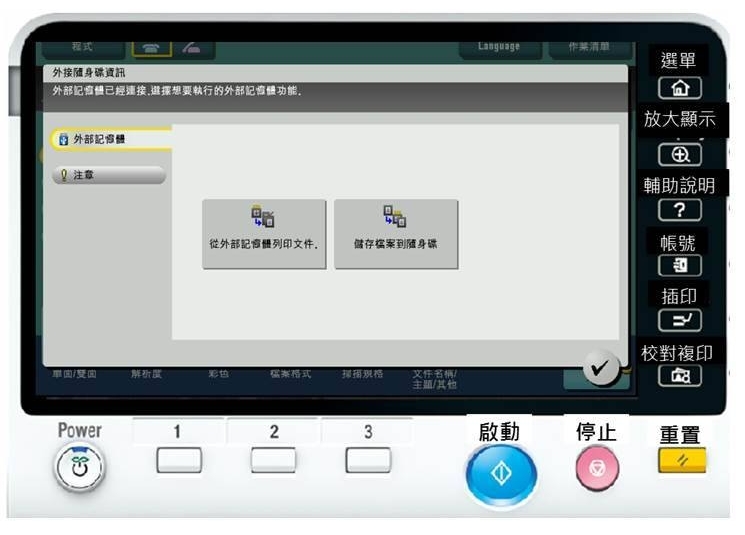Open the Language setting at top

[499, 46]
